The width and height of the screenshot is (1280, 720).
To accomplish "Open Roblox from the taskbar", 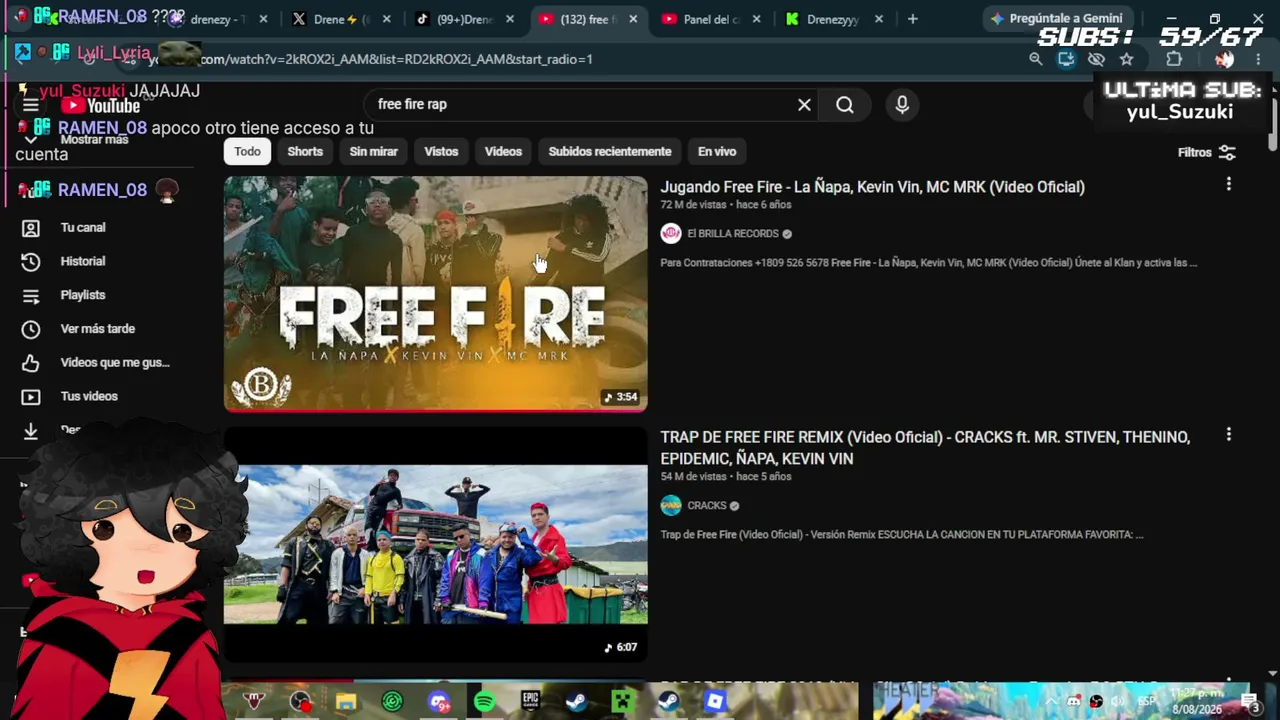I will pos(714,702).
